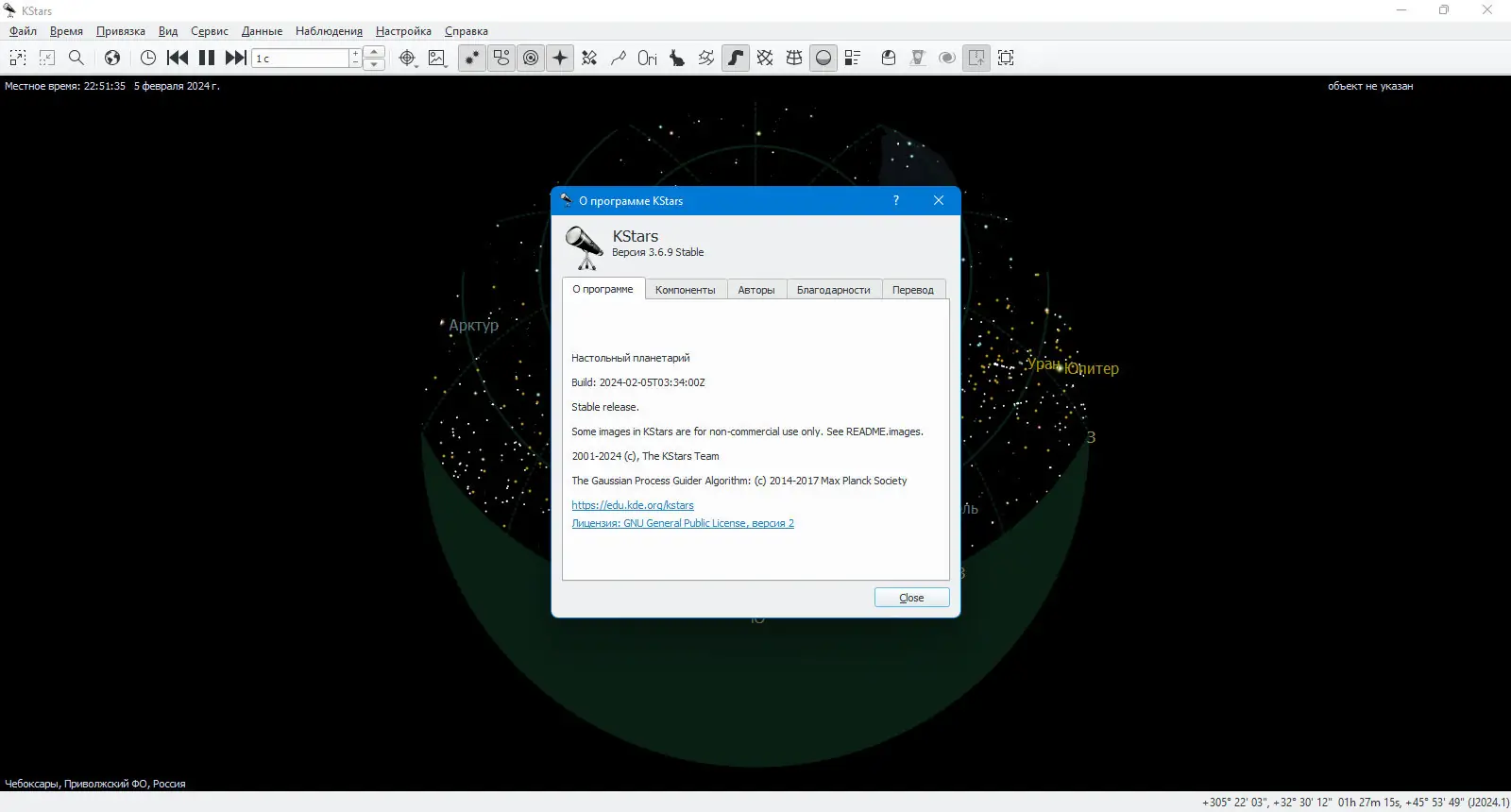
Task: Switch to full screen mode icon
Action: tap(1006, 58)
